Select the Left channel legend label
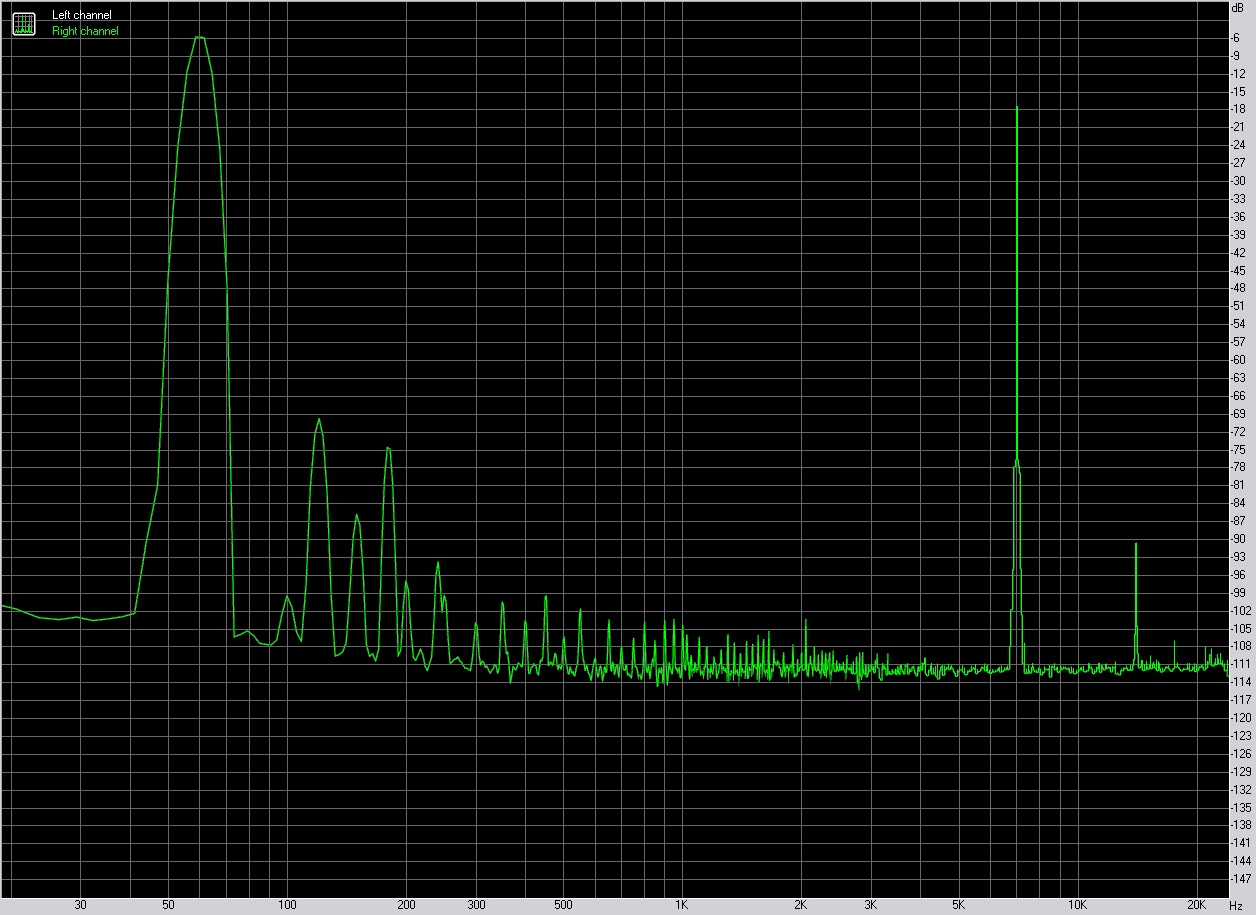Viewport: 1256px width, 915px height. (81, 16)
